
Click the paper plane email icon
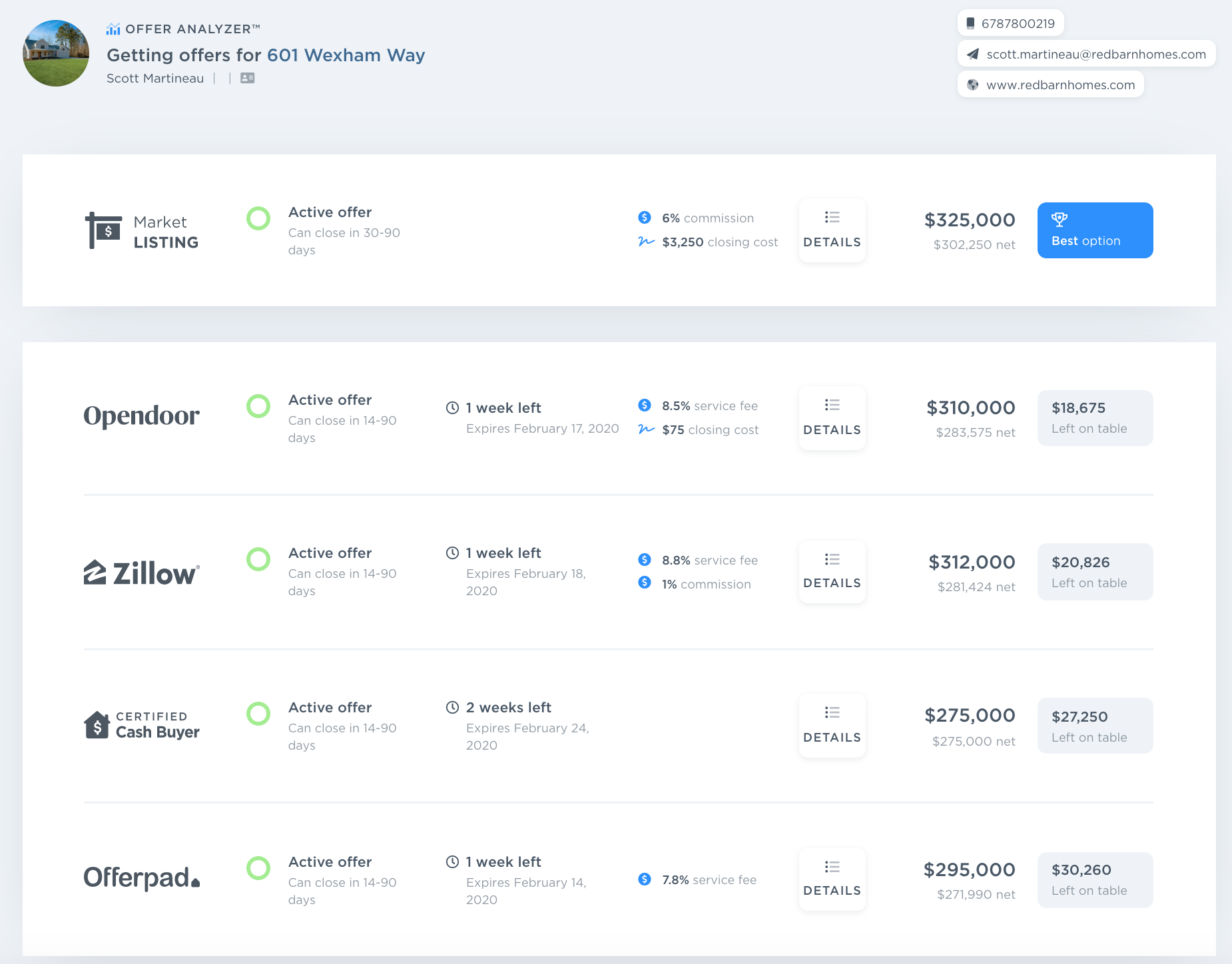pos(973,54)
